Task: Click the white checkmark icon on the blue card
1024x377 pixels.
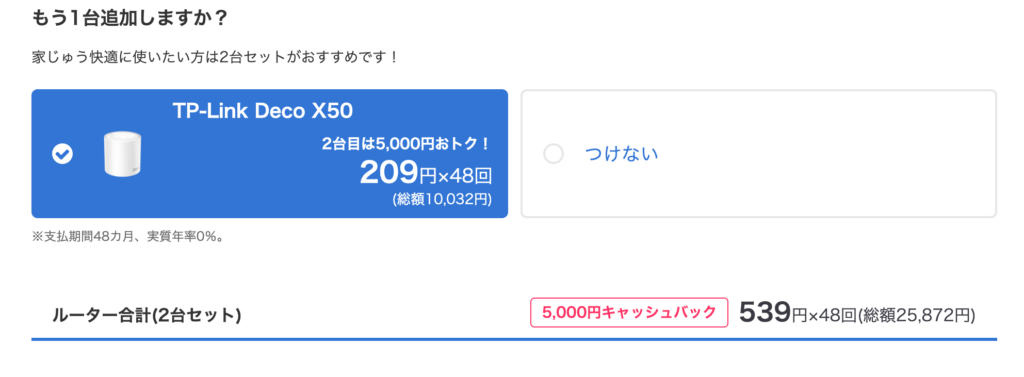Action: tap(62, 154)
